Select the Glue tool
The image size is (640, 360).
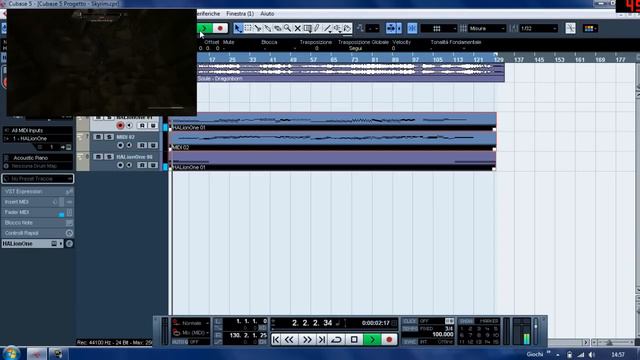click(x=268, y=28)
